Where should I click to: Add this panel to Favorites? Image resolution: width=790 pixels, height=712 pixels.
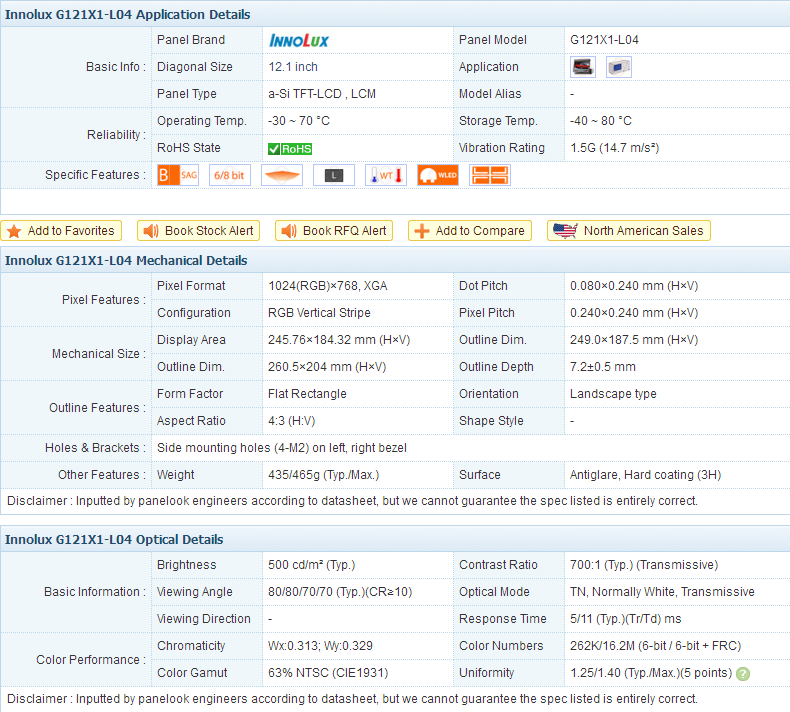[61, 231]
